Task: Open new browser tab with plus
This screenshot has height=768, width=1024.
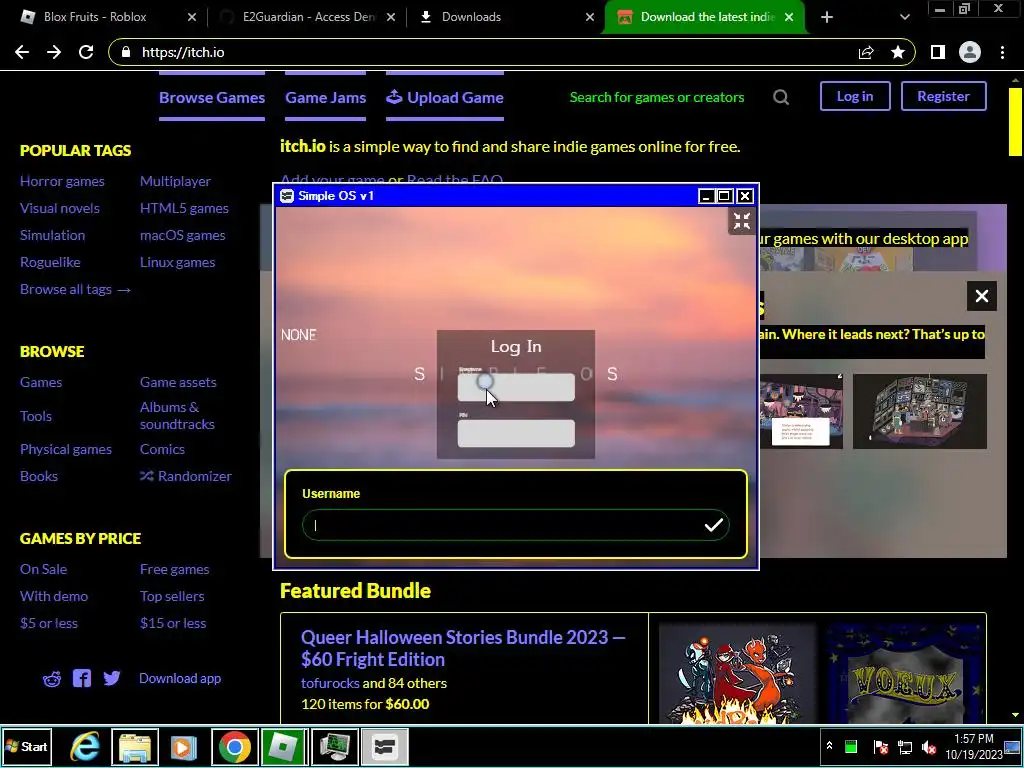Action: point(827,17)
